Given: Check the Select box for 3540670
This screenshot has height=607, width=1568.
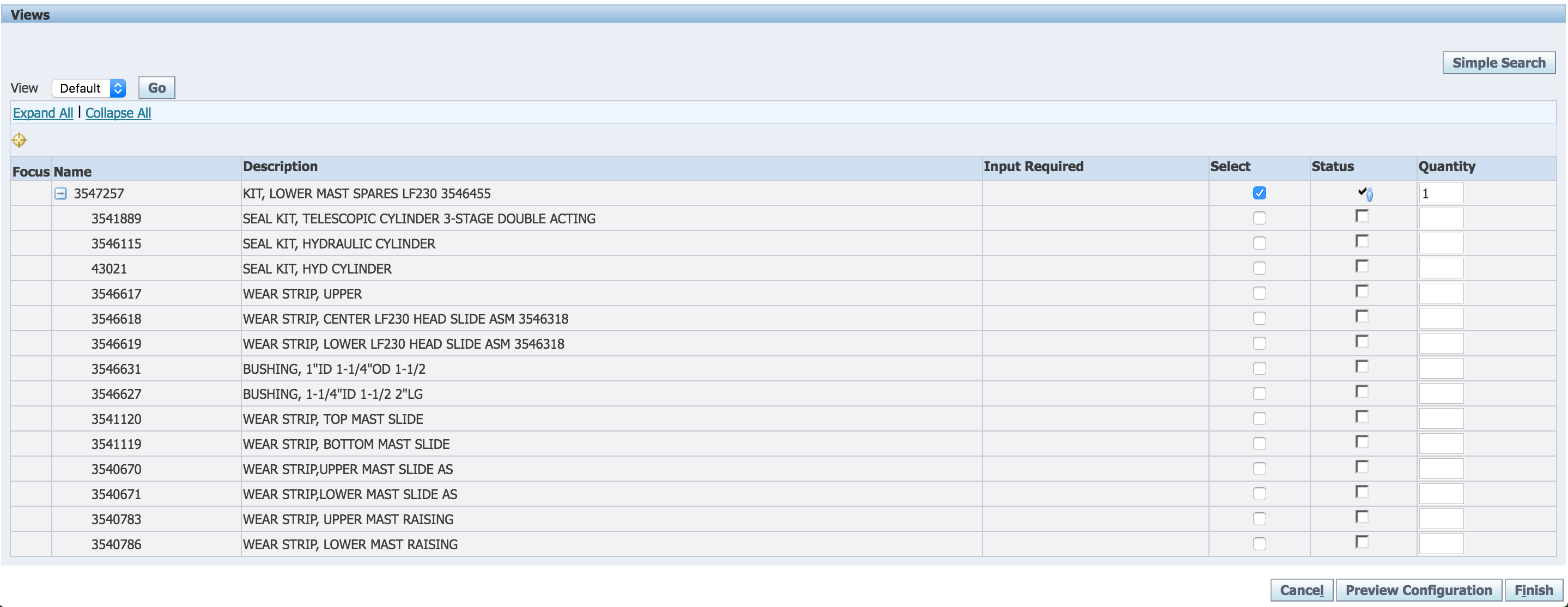Looking at the screenshot, I should [x=1260, y=469].
